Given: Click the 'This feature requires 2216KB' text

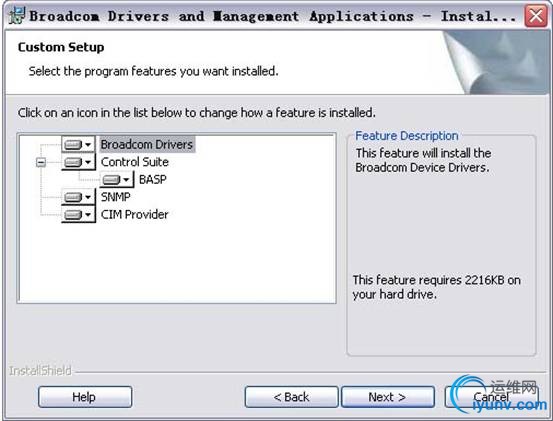Looking at the screenshot, I should pyautogui.click(x=437, y=287).
